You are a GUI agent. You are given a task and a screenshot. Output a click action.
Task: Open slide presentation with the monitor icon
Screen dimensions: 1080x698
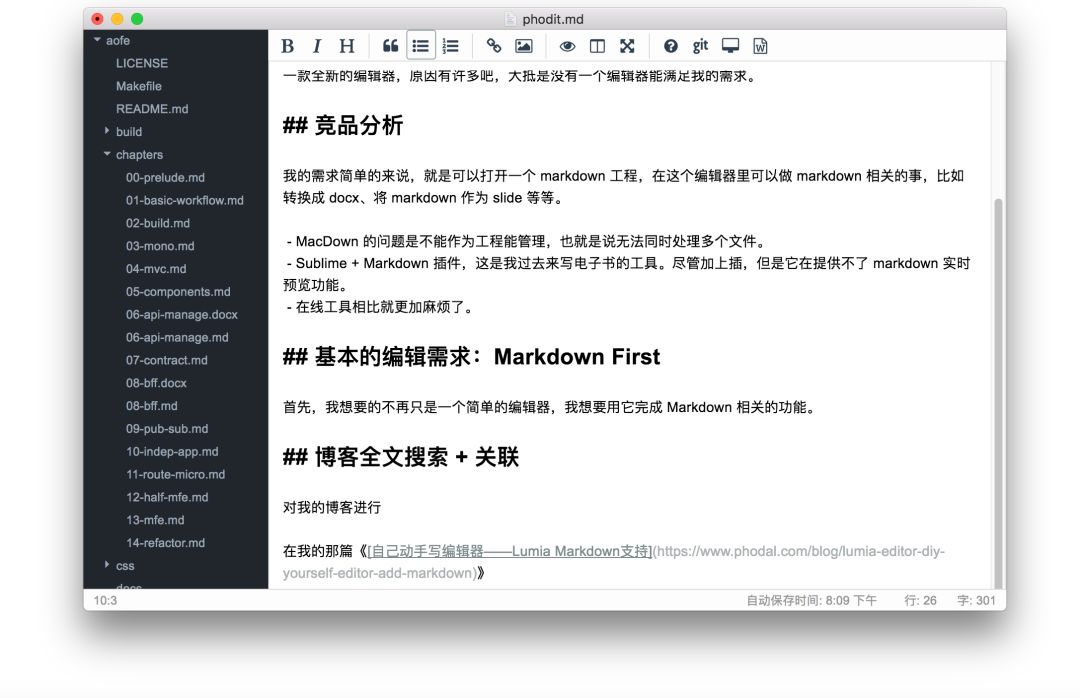[x=730, y=46]
